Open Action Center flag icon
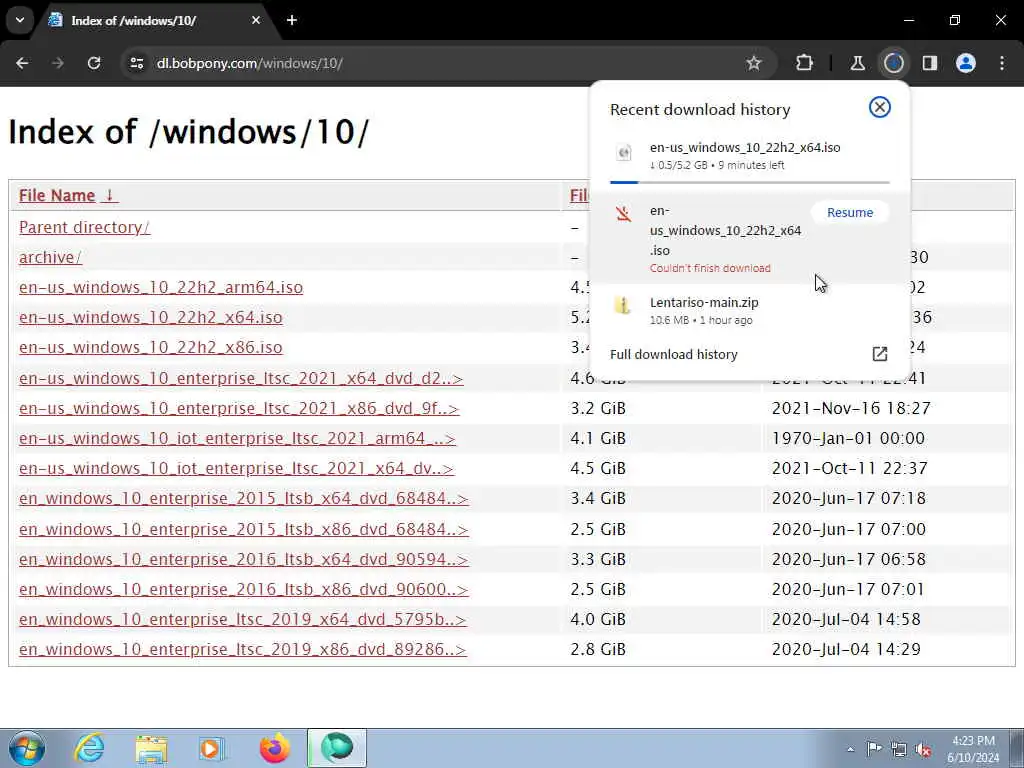Viewport: 1024px width, 768px height. click(874, 749)
